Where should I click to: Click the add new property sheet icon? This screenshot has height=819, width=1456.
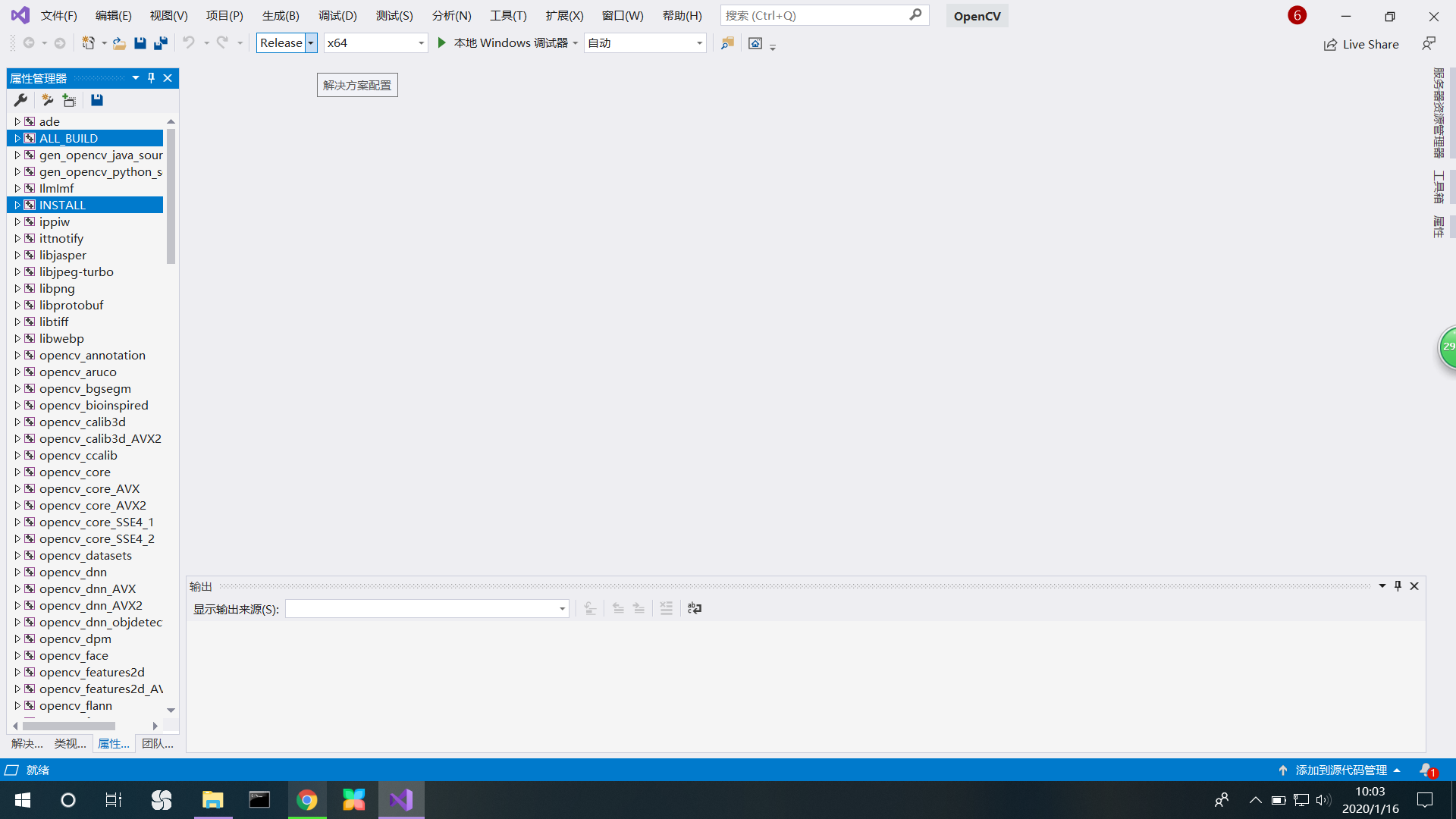point(47,100)
